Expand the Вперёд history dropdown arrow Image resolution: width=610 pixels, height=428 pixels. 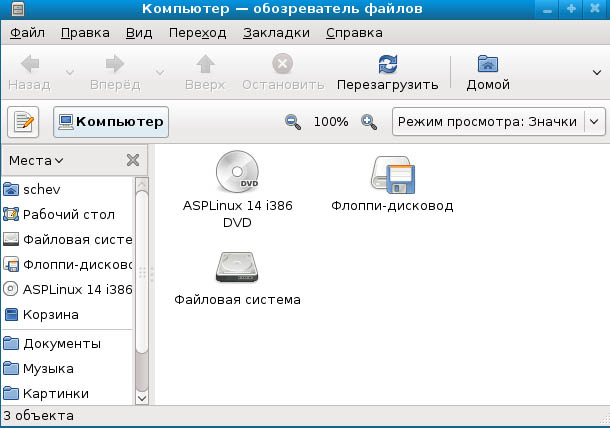(160, 72)
